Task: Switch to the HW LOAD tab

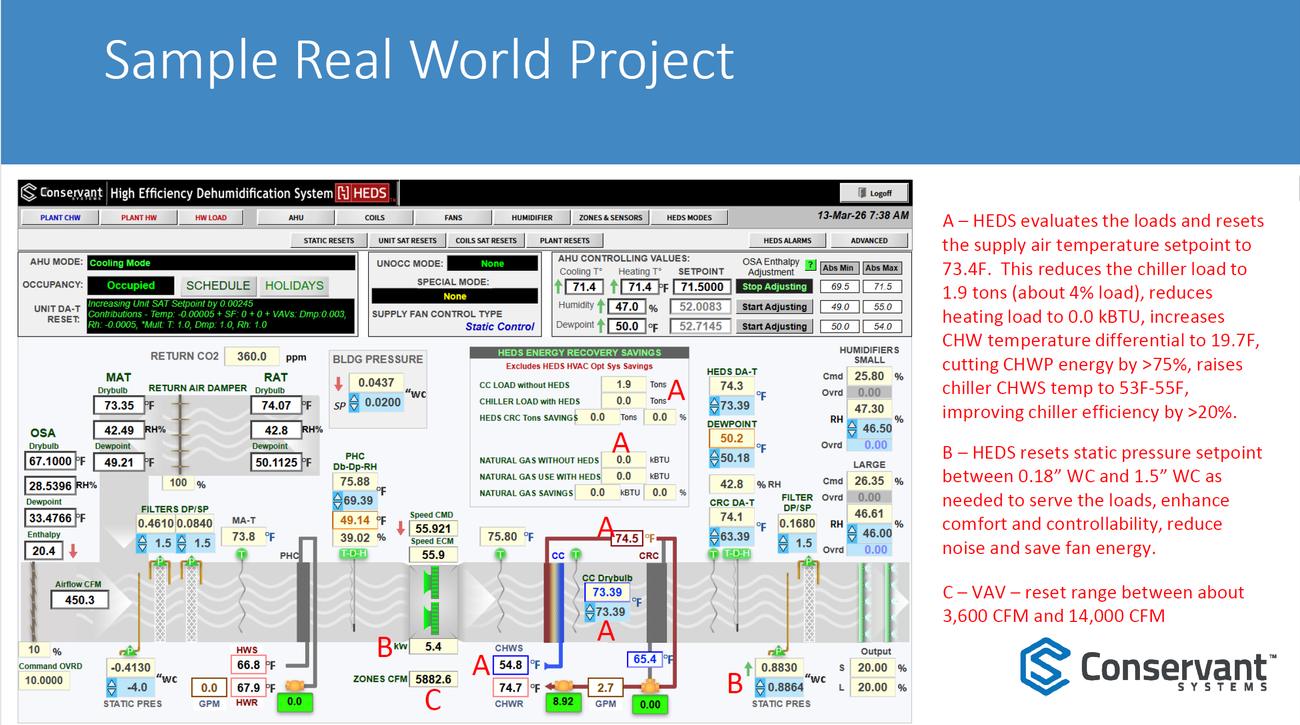Action: (x=211, y=217)
